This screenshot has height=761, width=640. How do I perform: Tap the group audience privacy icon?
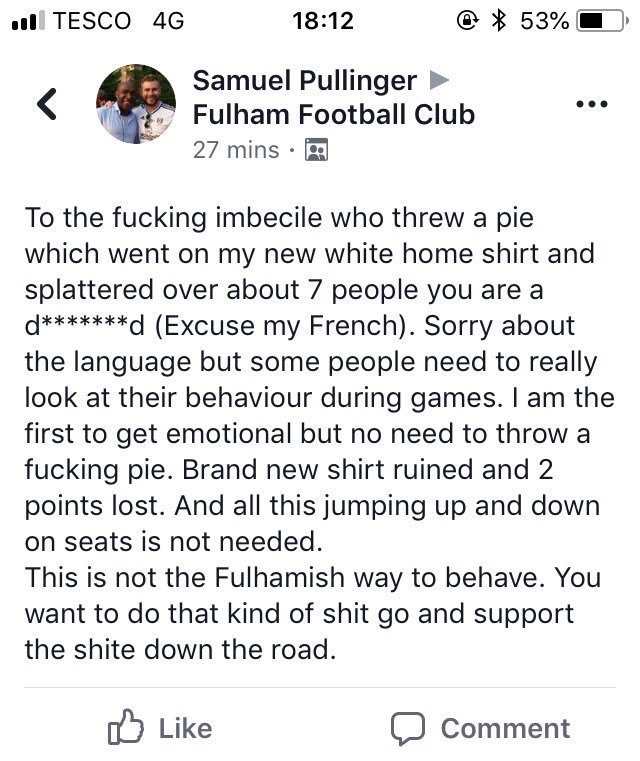[x=316, y=149]
